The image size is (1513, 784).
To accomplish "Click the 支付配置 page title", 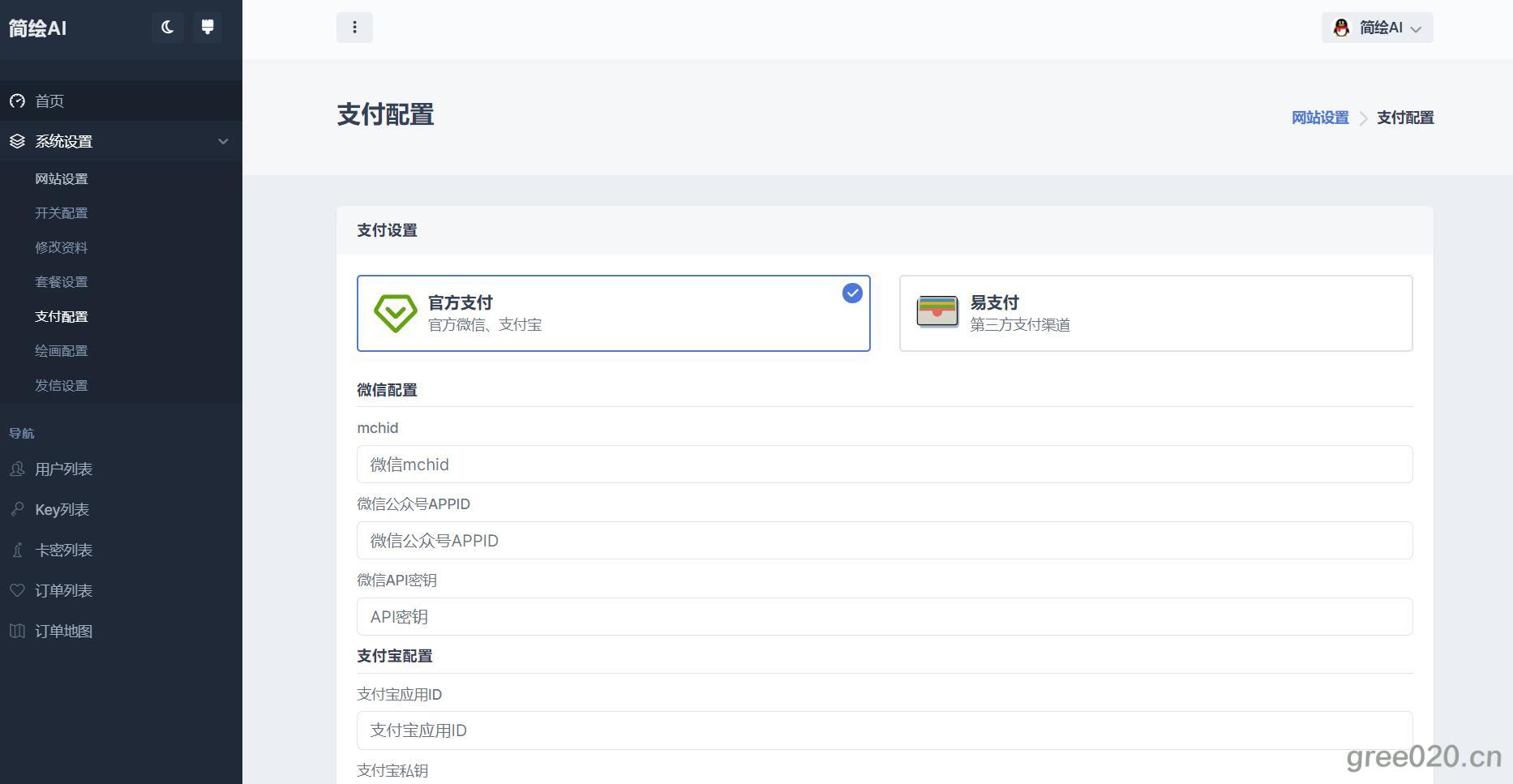I will coord(385,114).
